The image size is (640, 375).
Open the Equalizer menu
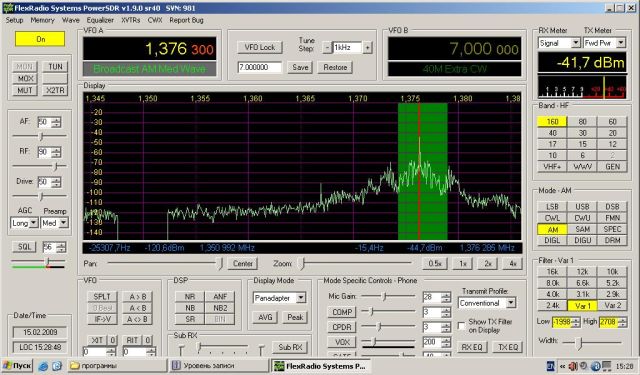point(100,20)
